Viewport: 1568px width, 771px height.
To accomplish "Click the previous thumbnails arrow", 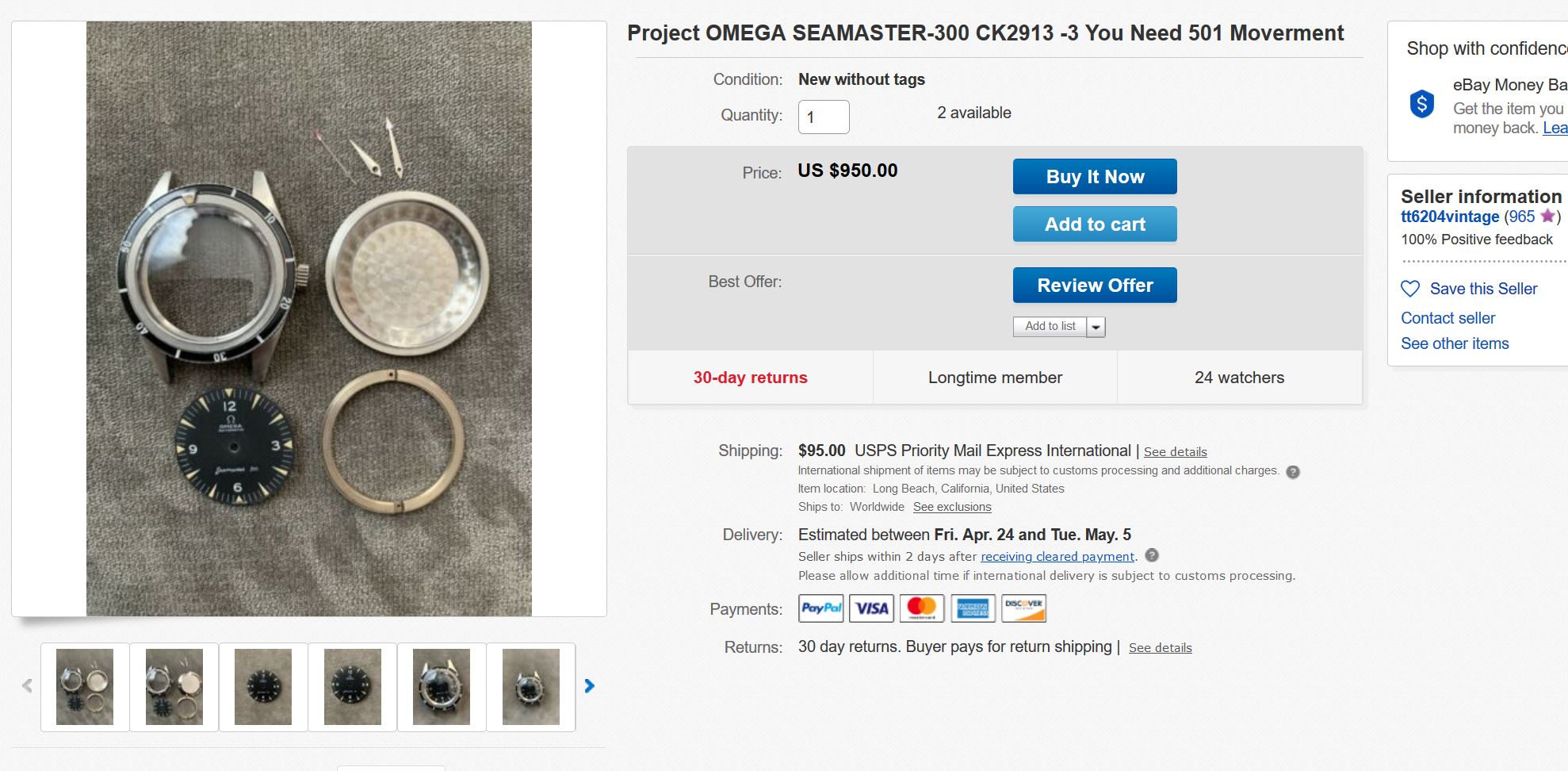I will point(28,686).
